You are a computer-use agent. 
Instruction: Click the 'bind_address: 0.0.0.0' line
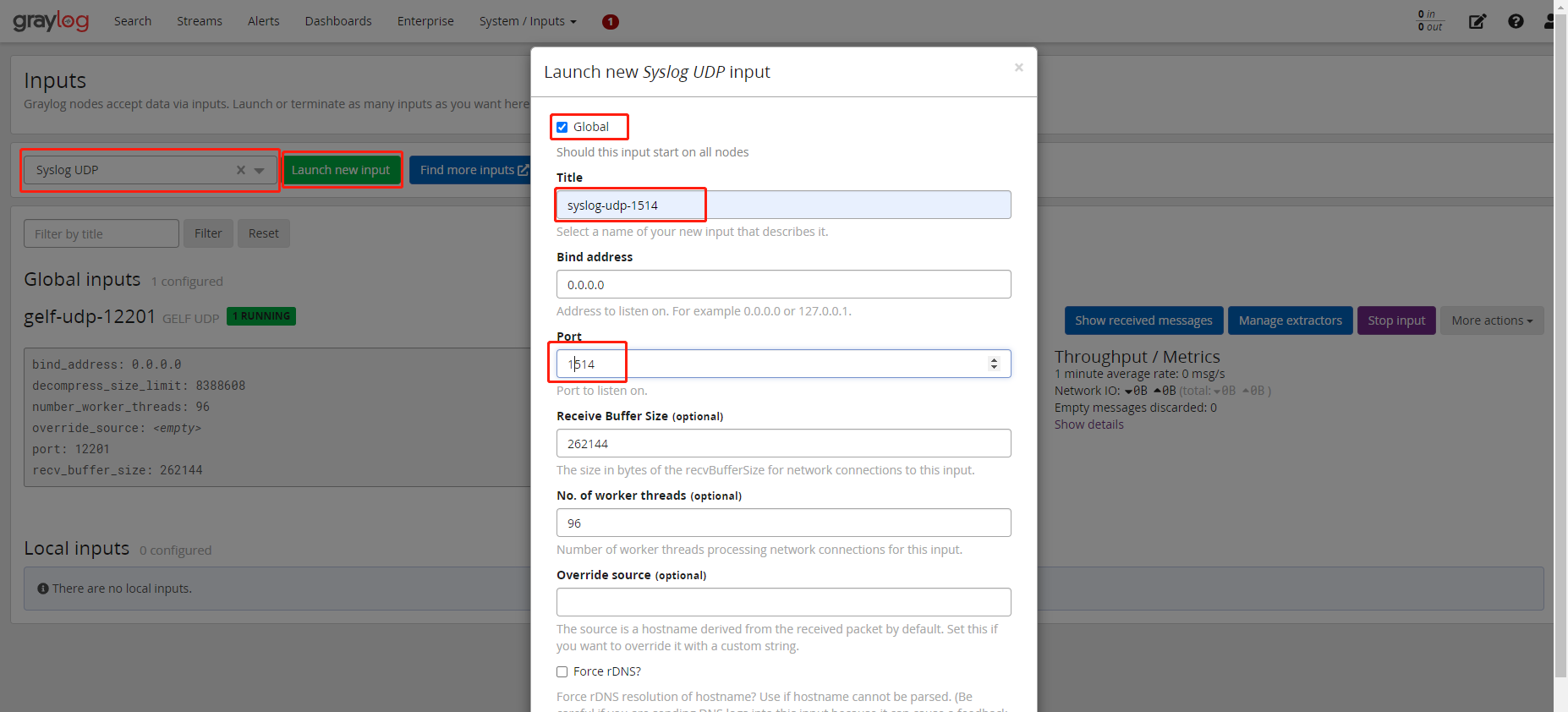pos(107,364)
